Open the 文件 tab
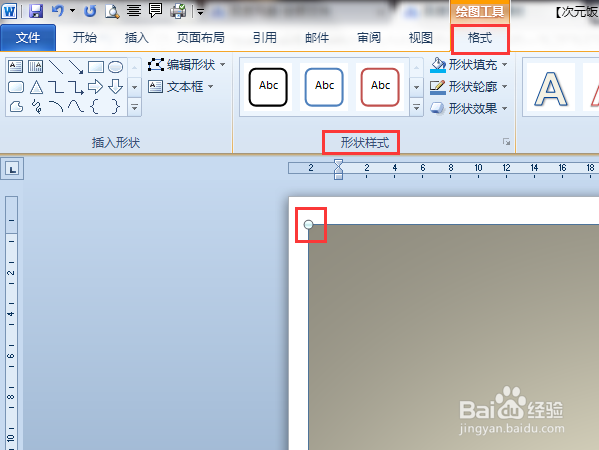Image resolution: width=599 pixels, height=450 pixels. pos(28,37)
